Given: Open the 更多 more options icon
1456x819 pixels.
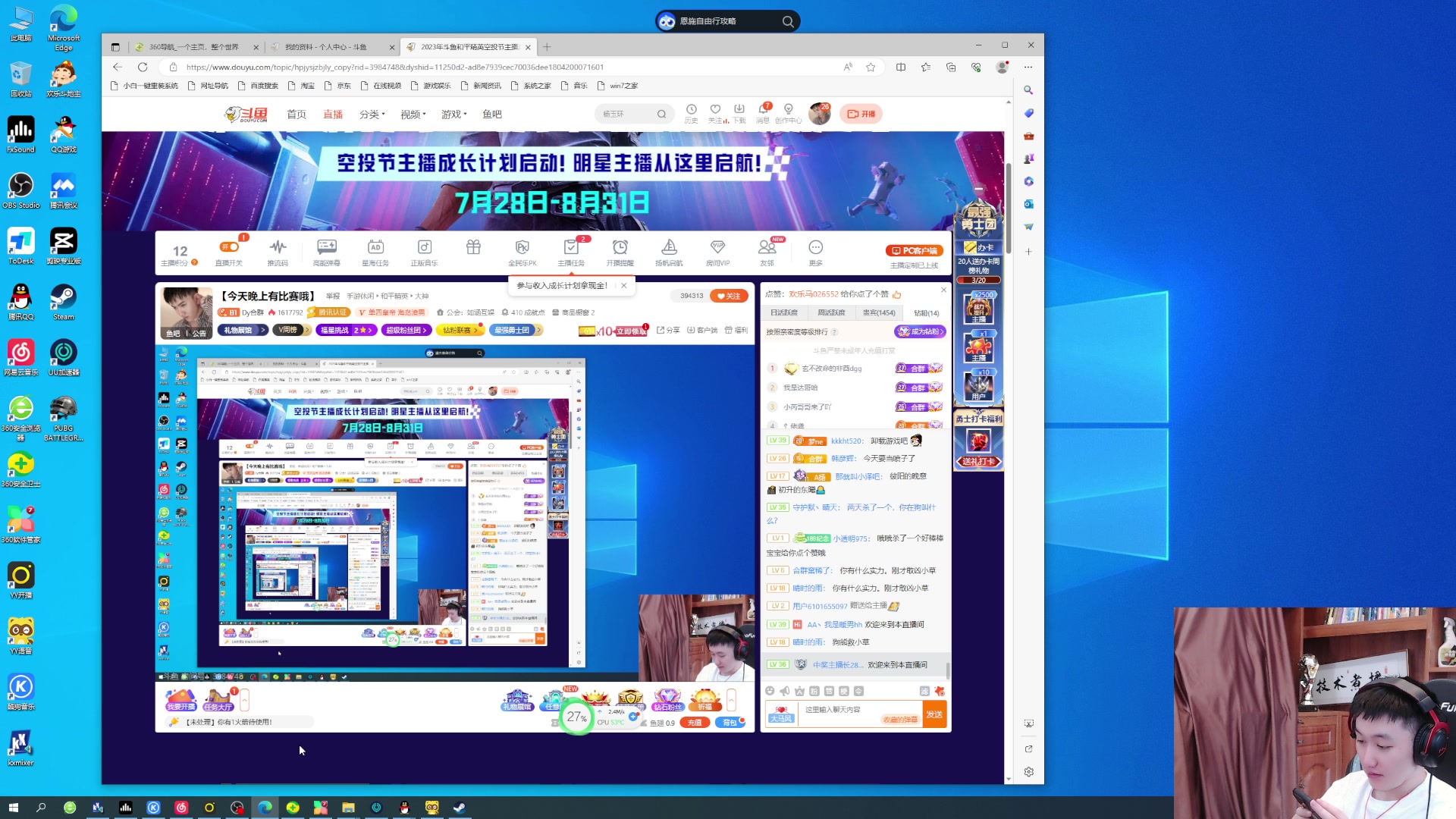Looking at the screenshot, I should coord(815,253).
